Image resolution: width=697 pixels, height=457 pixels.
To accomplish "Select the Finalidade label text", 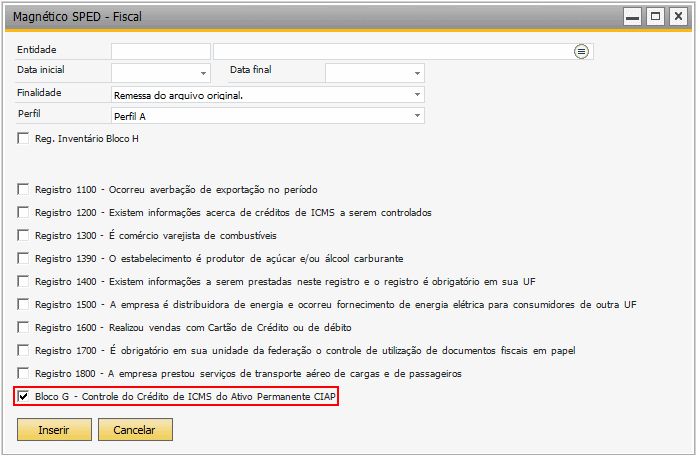I will [39, 93].
